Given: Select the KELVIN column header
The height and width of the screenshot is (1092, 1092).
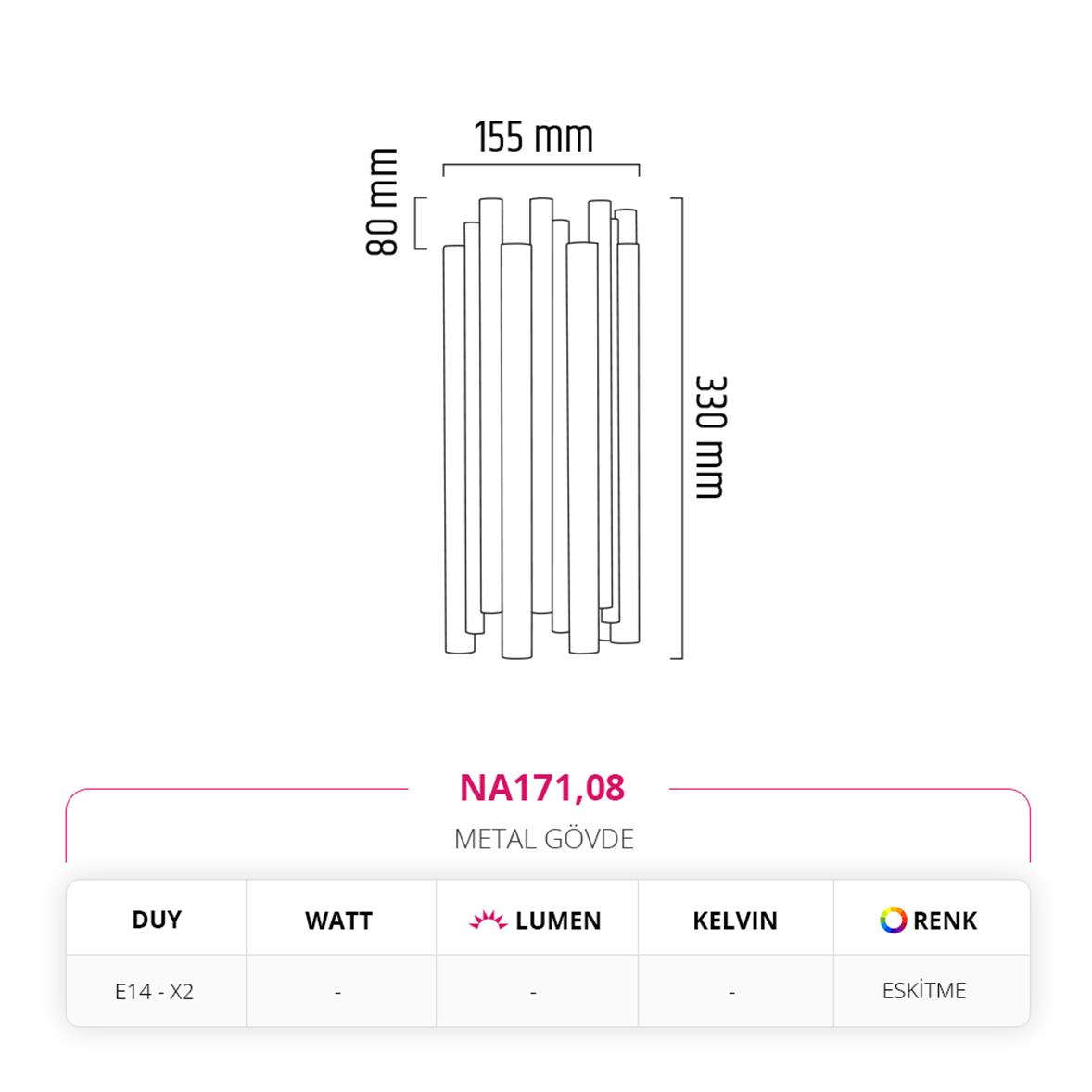Looking at the screenshot, I should (x=735, y=921).
